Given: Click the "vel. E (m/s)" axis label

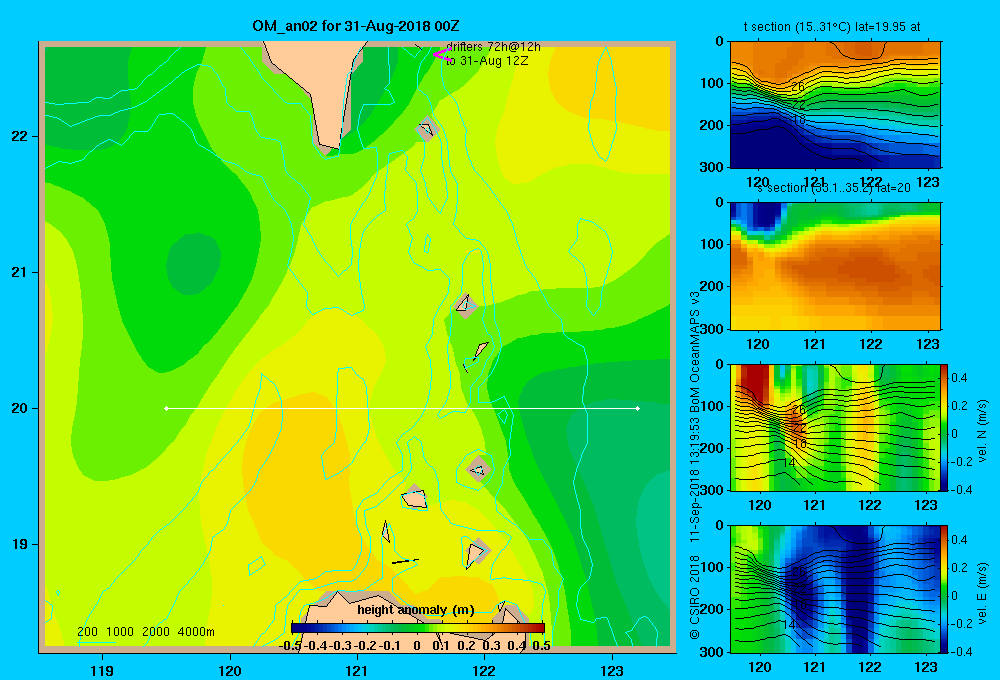Looking at the screenshot, I should 982,592.
